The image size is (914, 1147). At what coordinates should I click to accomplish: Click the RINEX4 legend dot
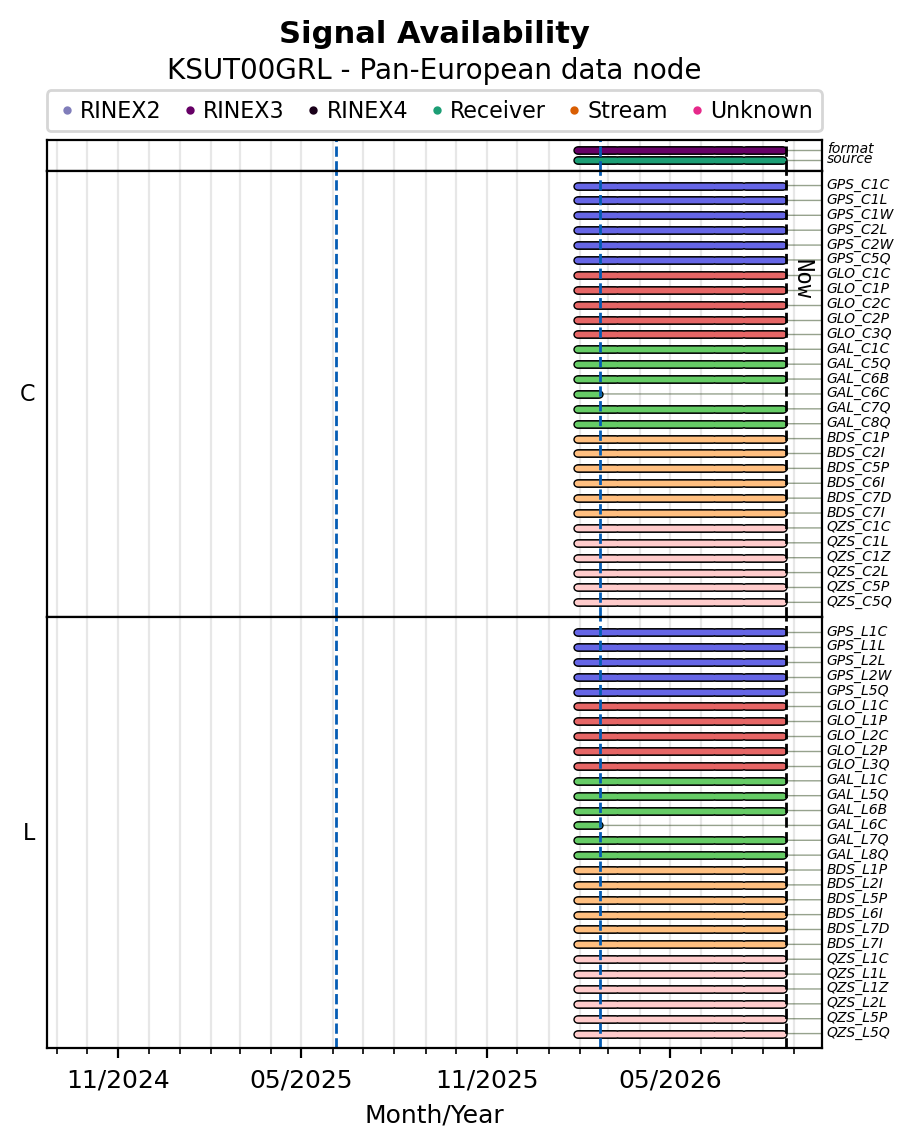pos(314,111)
